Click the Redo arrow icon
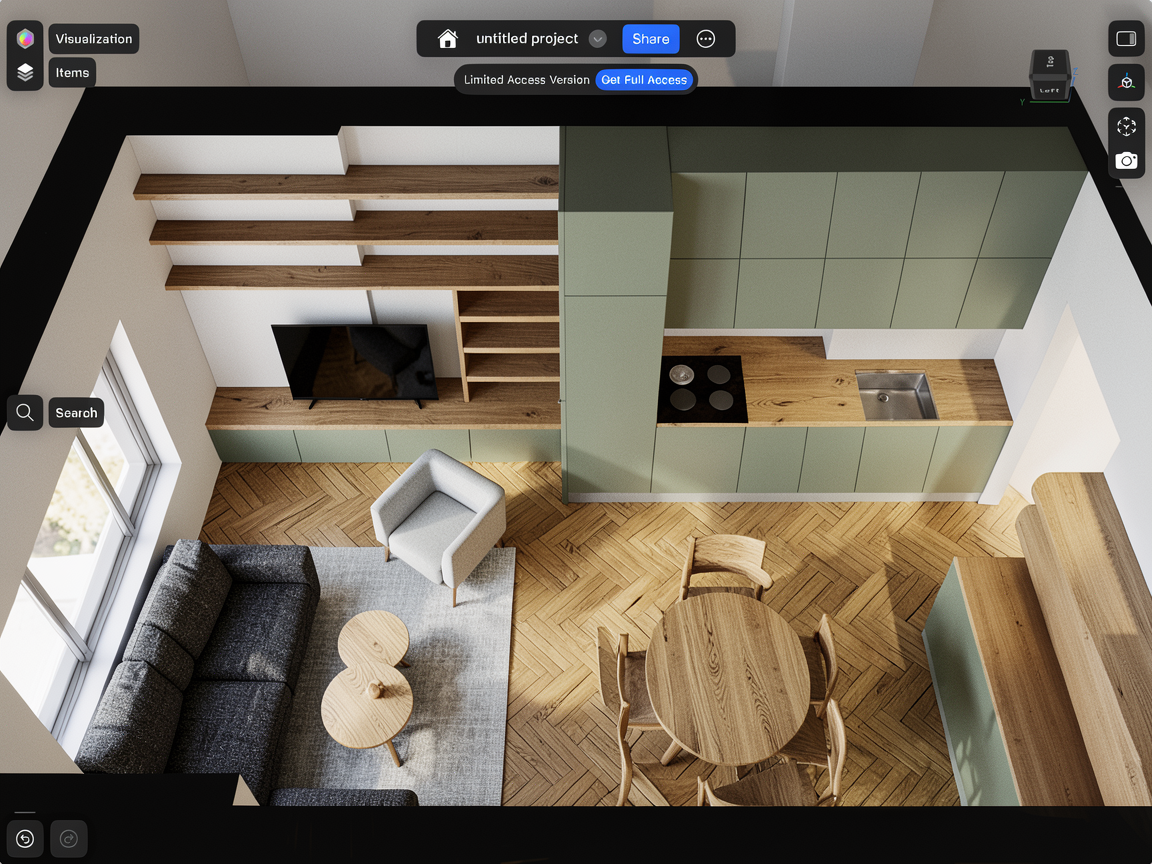Image resolution: width=1152 pixels, height=864 pixels. coord(69,839)
